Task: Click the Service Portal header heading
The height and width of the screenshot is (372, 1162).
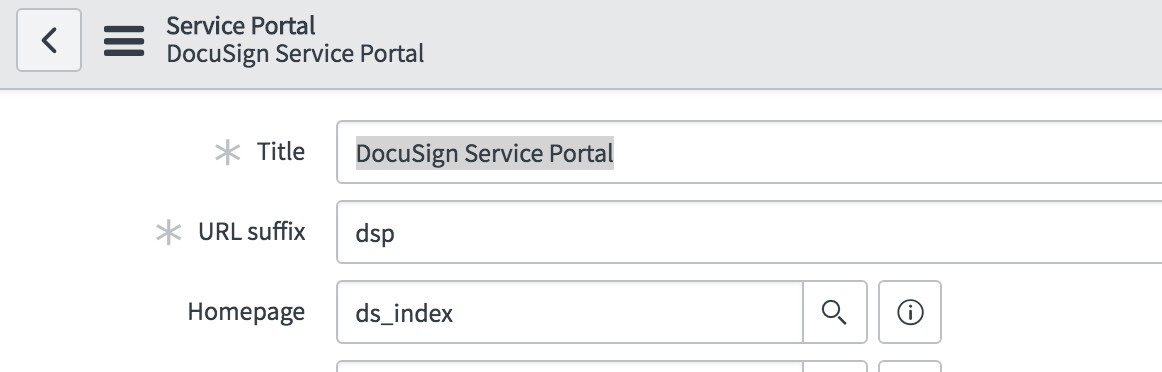Action: click(241, 26)
